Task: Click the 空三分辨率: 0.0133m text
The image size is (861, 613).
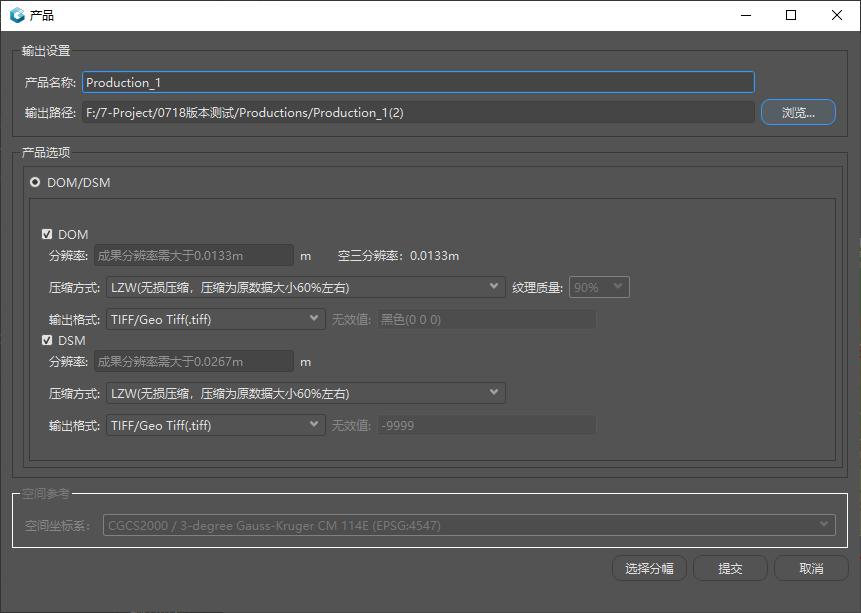Action: pos(398,256)
